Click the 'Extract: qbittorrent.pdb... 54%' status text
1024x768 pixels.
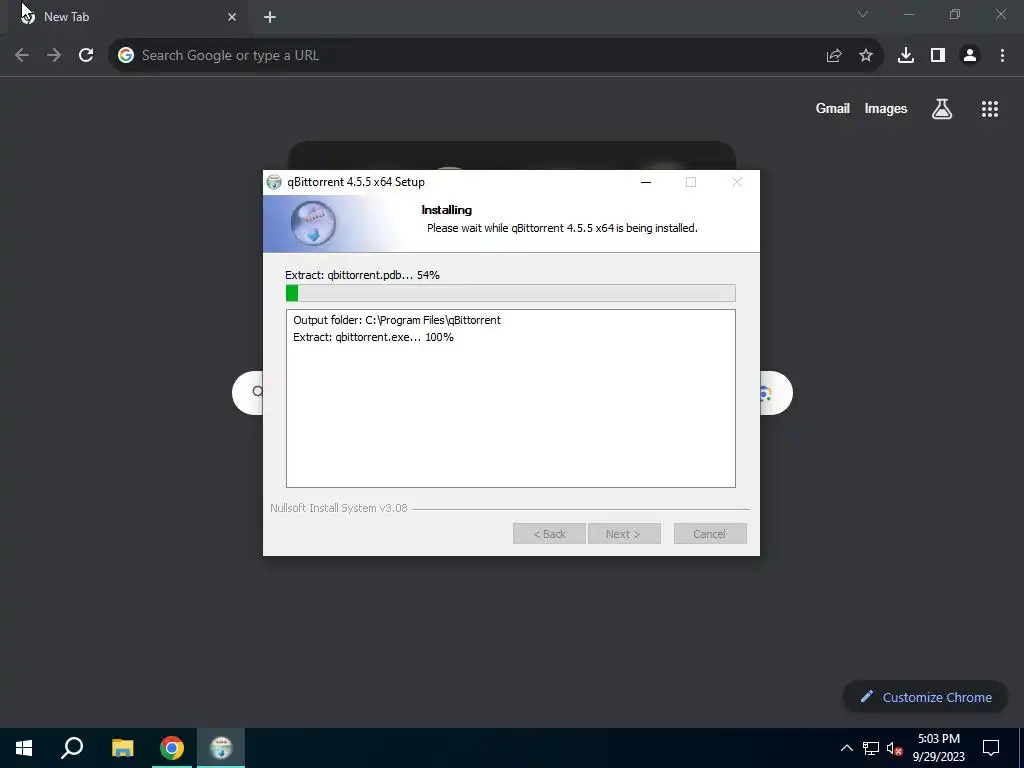362,275
